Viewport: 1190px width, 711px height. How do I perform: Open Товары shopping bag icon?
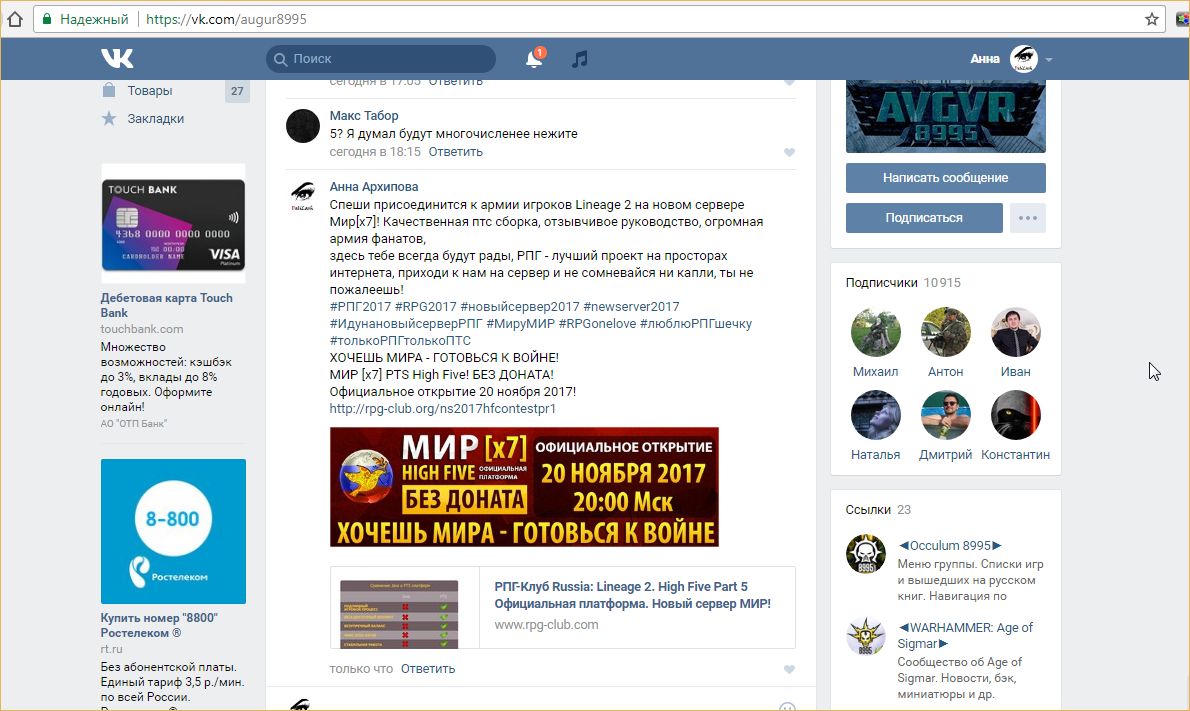[109, 90]
